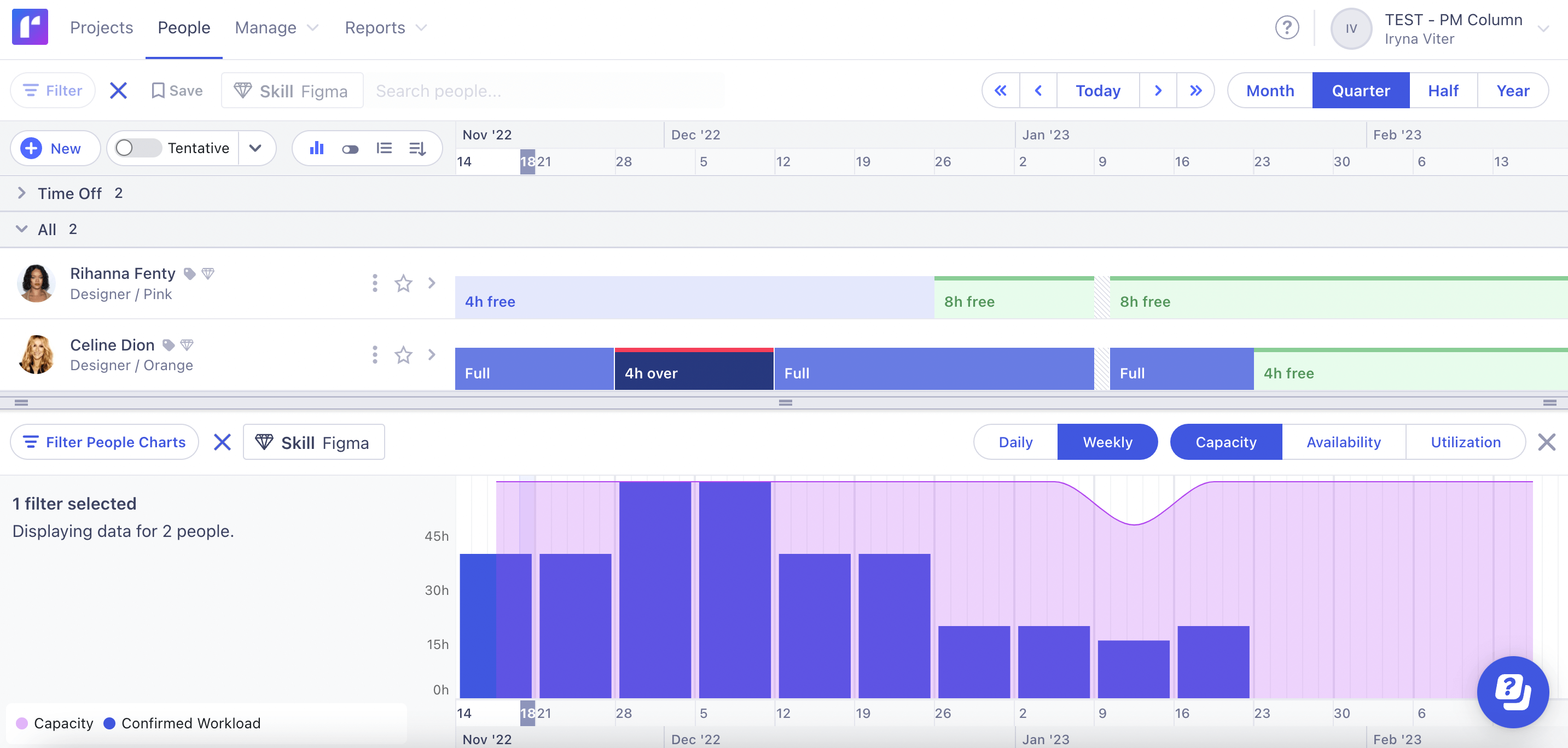1568x748 pixels.
Task: Collapse the All group of people
Action: 21,229
